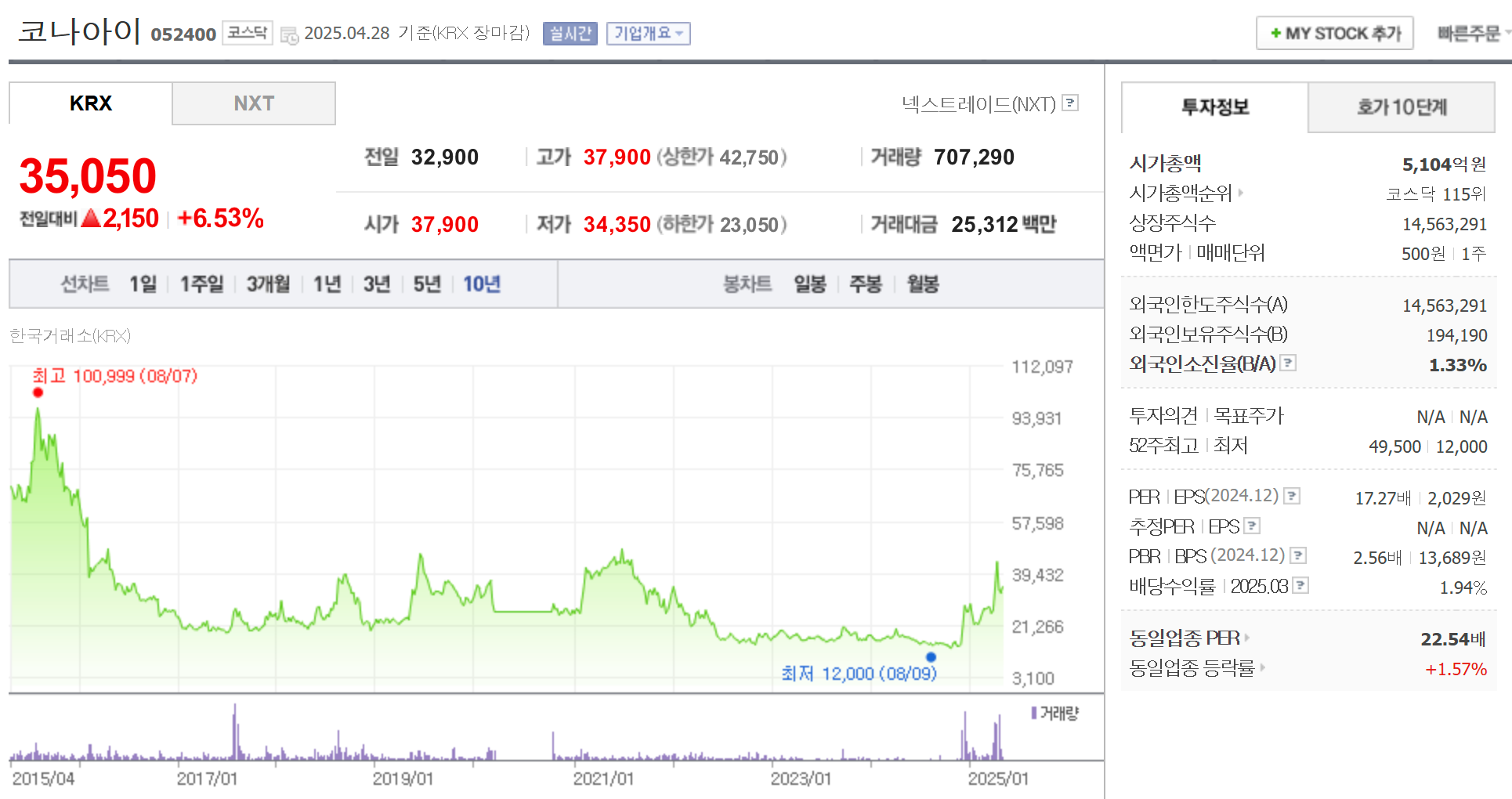Click the 상한가 42,750 upper limit text
The image size is (1512, 799).
point(722,157)
